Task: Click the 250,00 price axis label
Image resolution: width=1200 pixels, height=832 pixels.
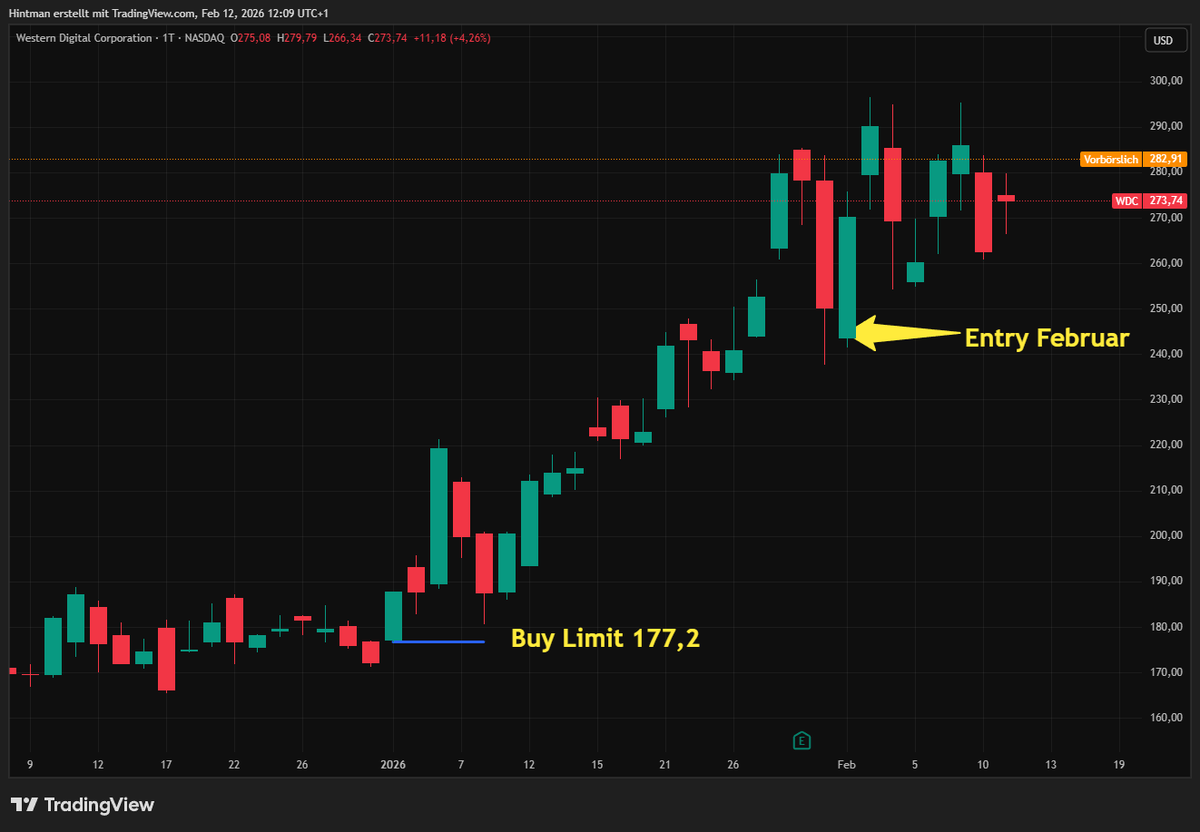Action: [x=1167, y=308]
